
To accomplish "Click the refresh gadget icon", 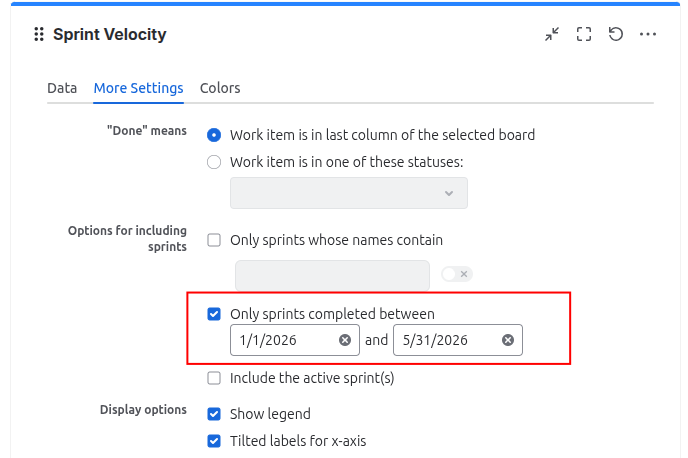I will coord(616,34).
